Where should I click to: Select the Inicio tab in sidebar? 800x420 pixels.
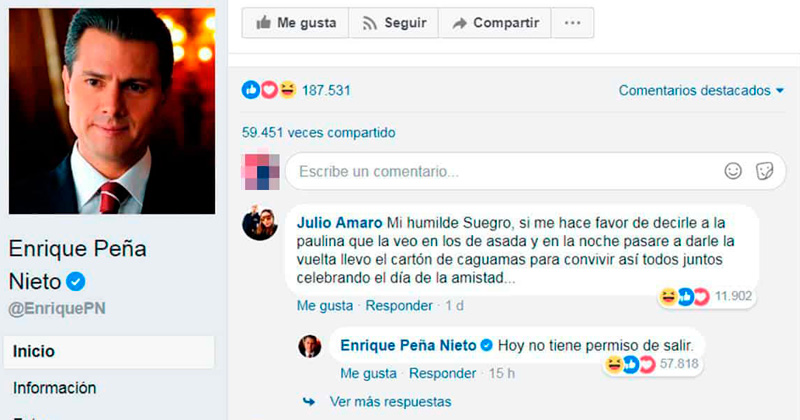point(109,352)
